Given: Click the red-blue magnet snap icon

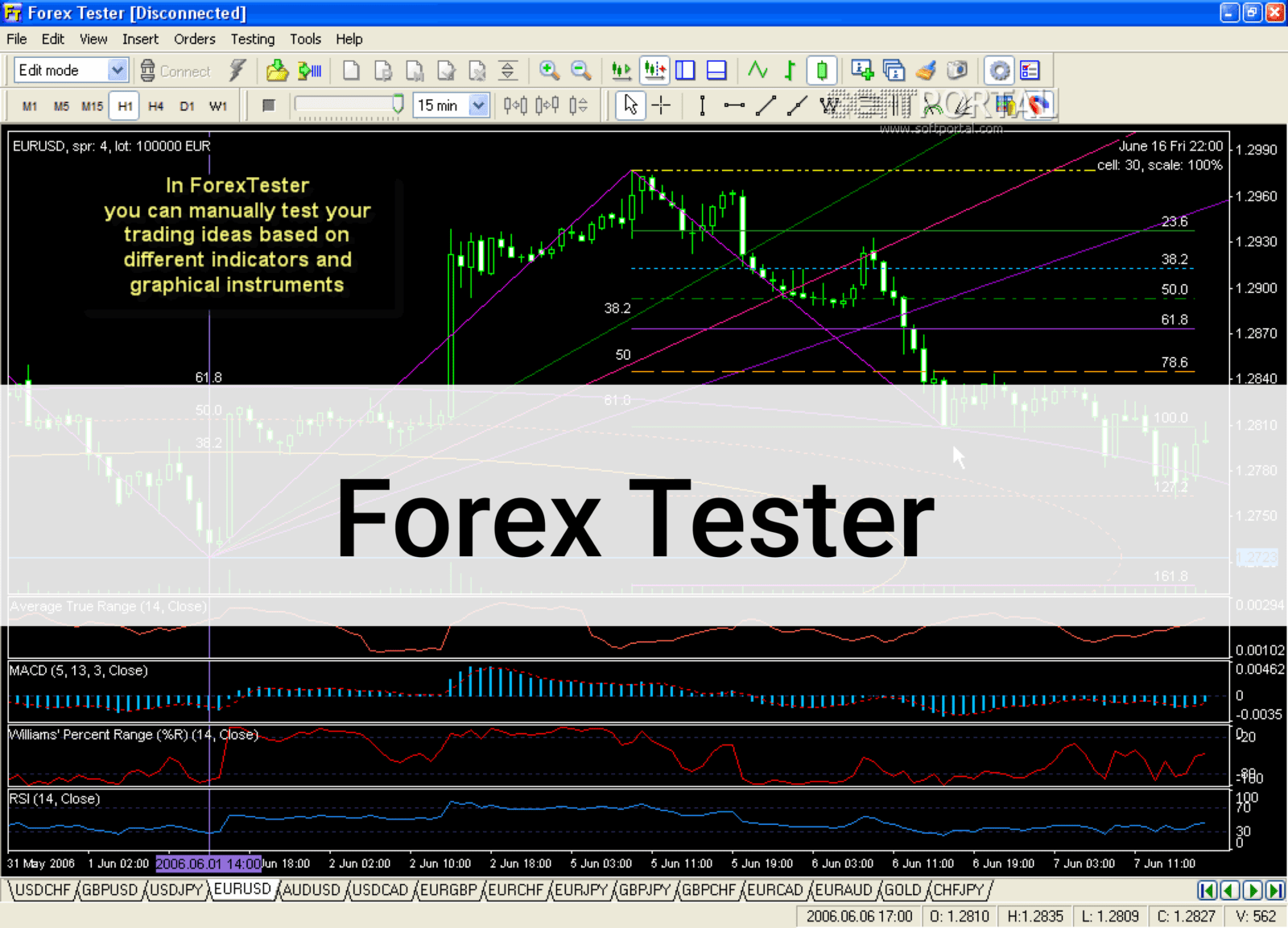Looking at the screenshot, I should pyautogui.click(x=1038, y=105).
